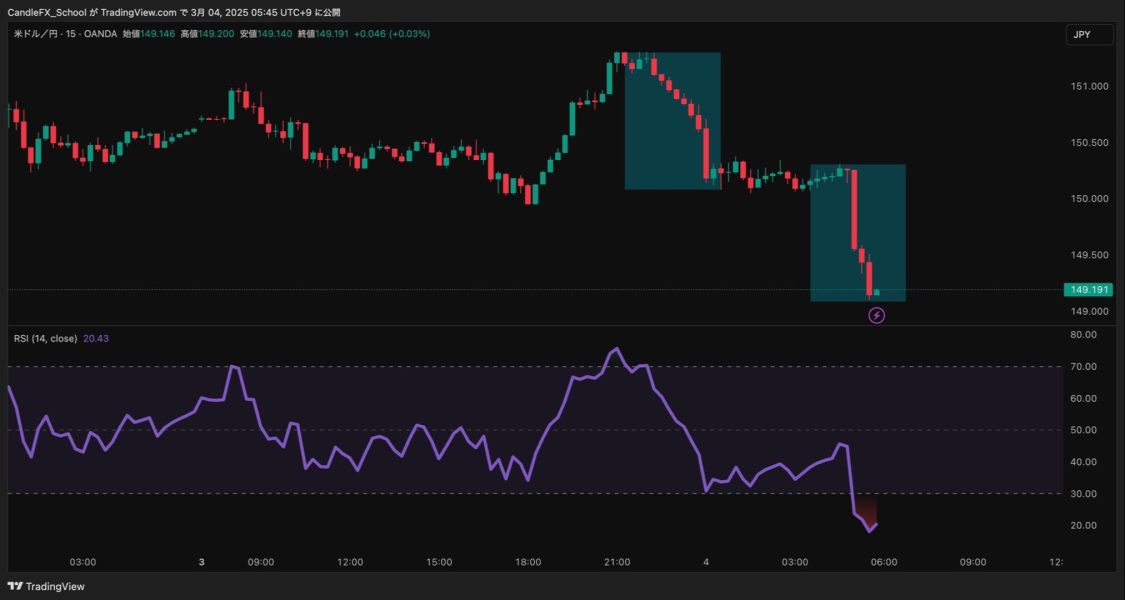This screenshot has width=1125, height=600.
Task: Click the RSI 40.00 axis label
Action: [1084, 461]
